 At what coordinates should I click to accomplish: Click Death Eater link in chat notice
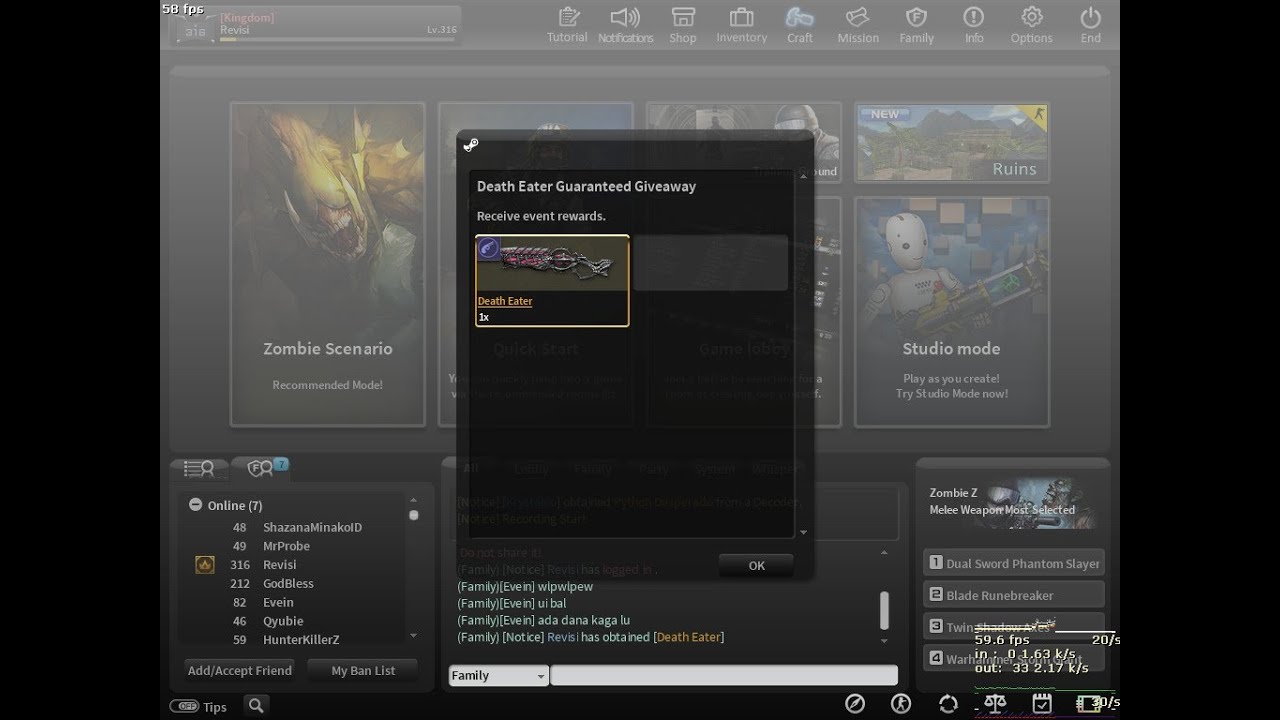click(x=689, y=637)
